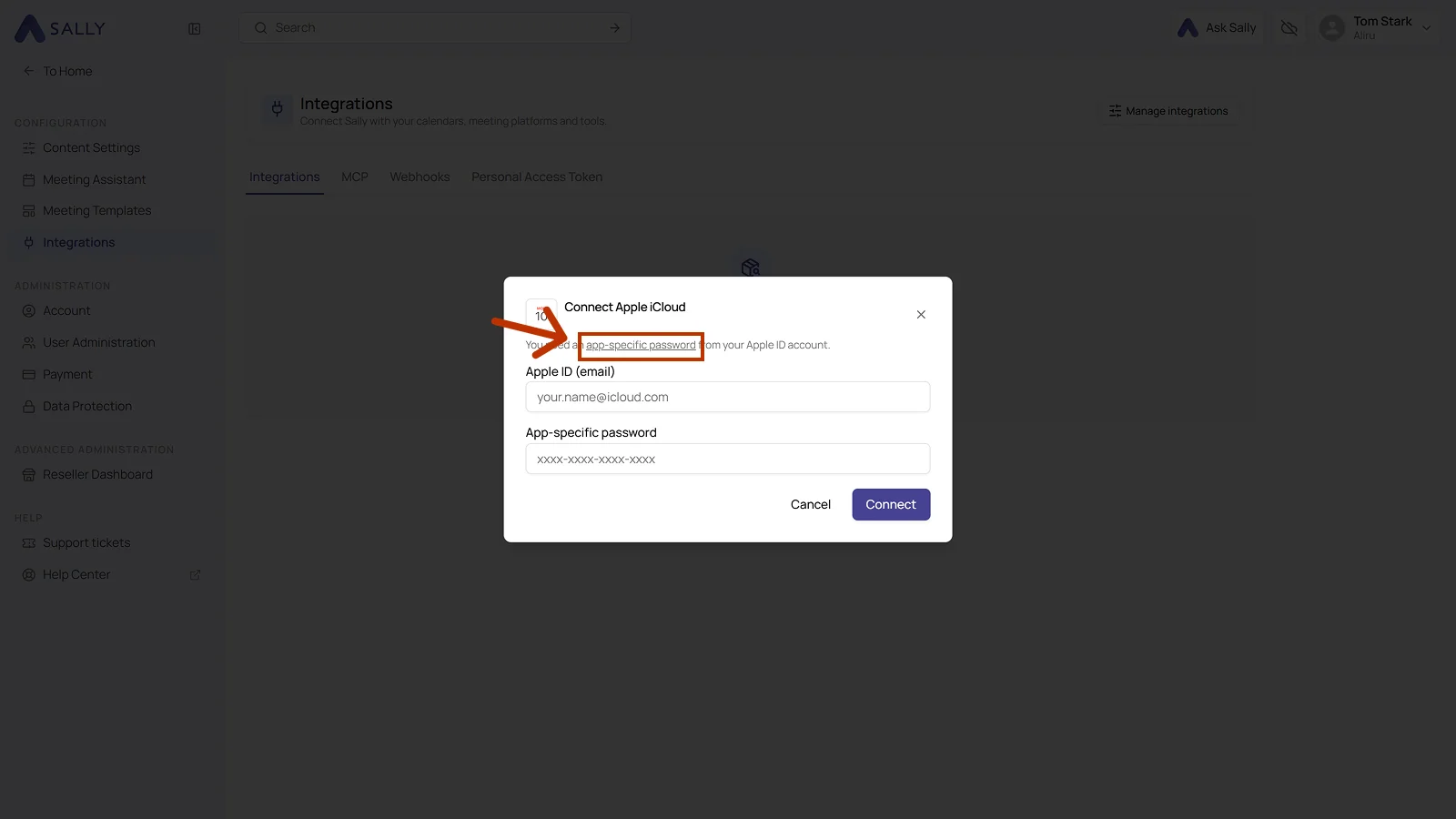Screen dimensions: 1456x819
Task: Click Data Protection lock icon
Action: (29, 406)
